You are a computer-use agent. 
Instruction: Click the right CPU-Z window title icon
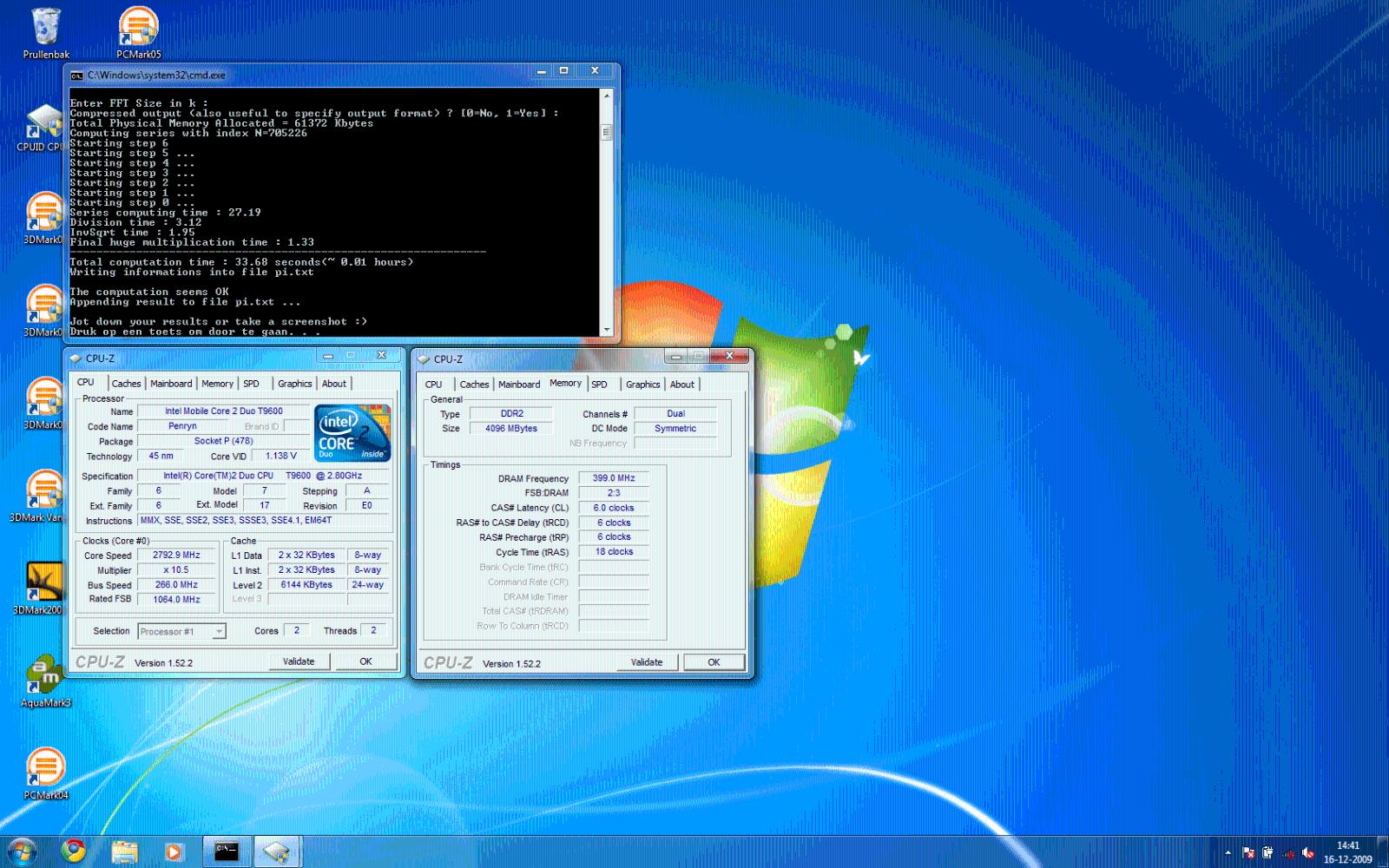pos(424,358)
